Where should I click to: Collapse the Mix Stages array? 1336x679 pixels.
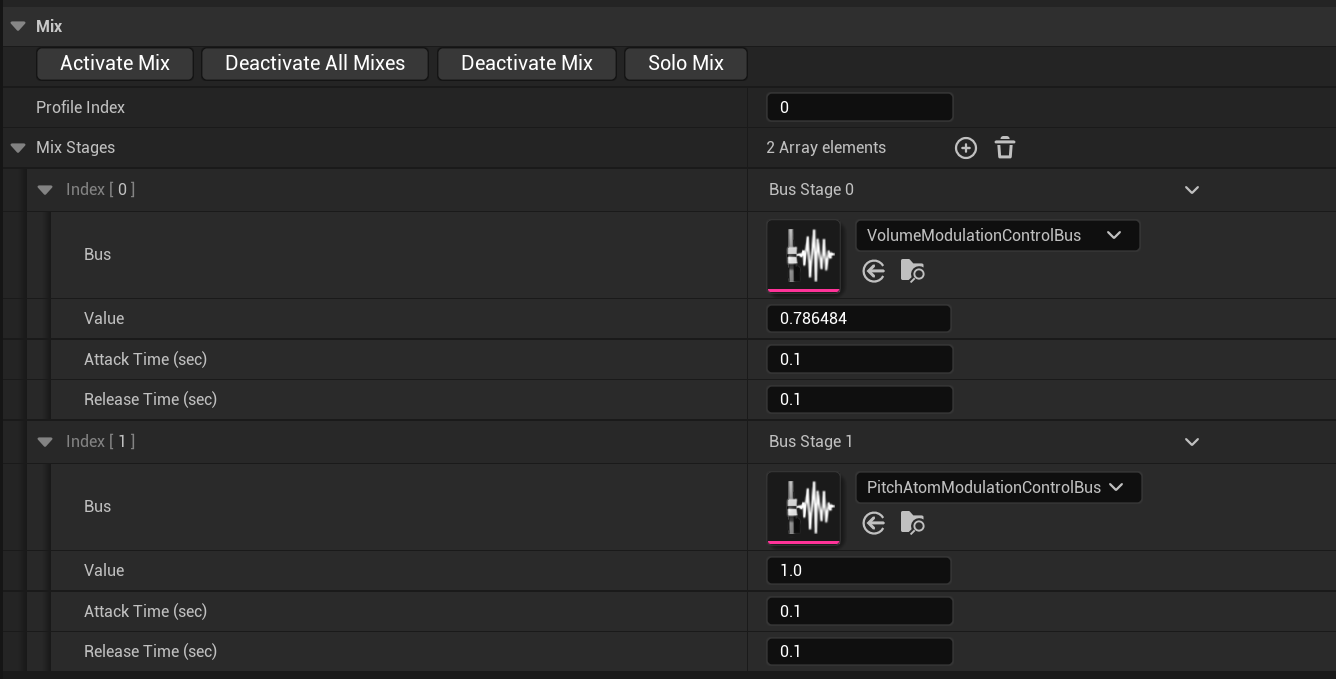(x=18, y=148)
